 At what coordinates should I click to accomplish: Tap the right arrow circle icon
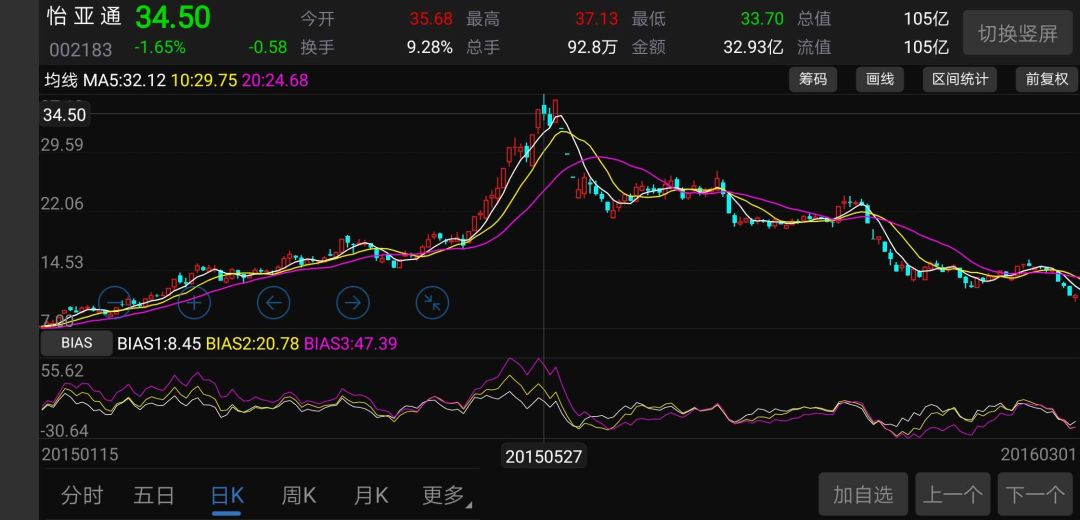pyautogui.click(x=353, y=302)
